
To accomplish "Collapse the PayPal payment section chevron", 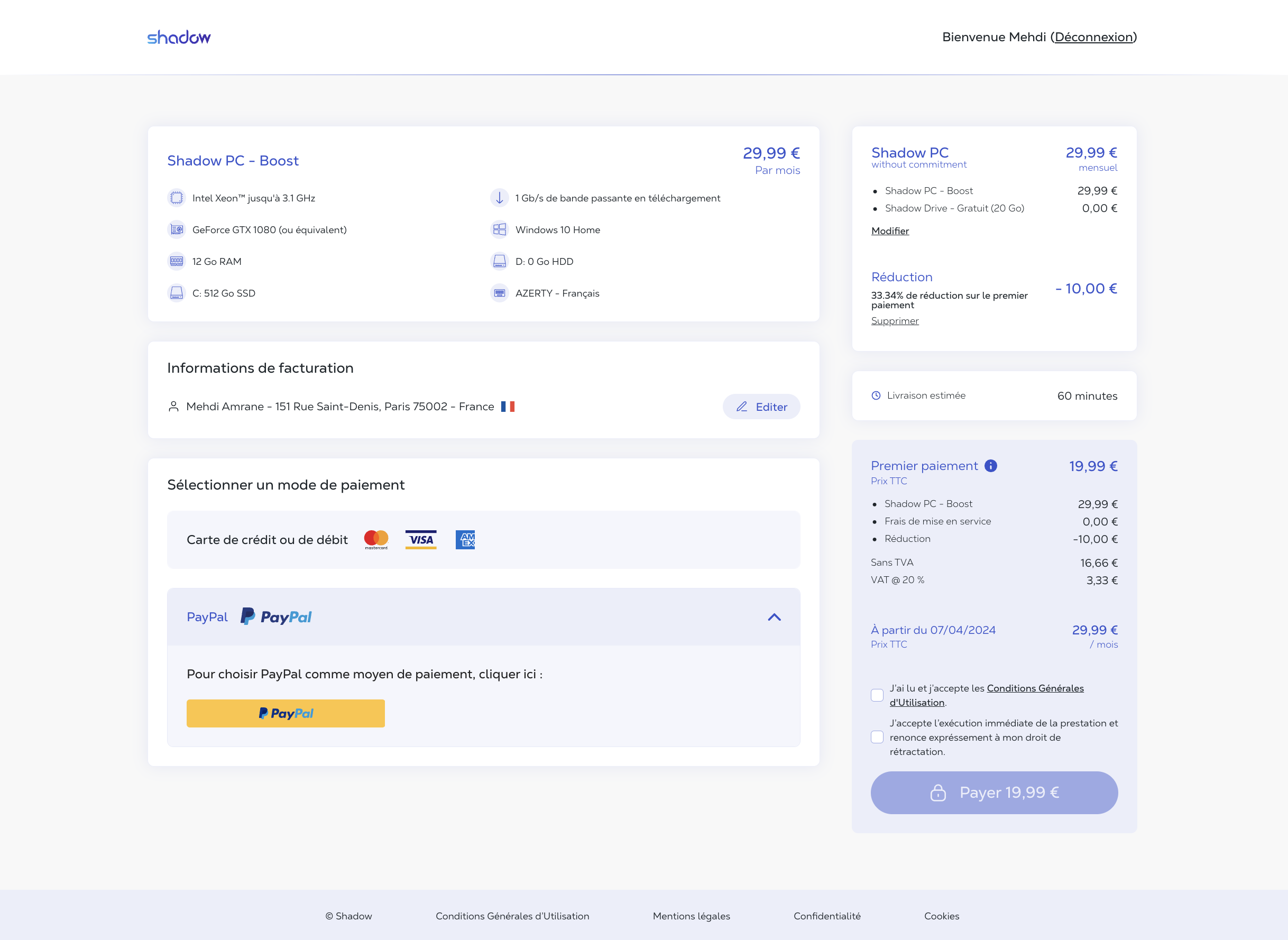I will (x=774, y=617).
